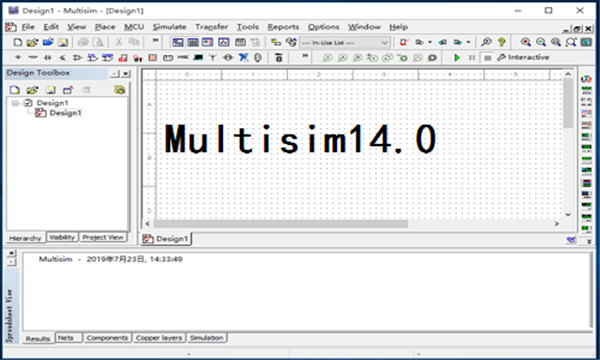Open the Place menu
Image resolution: width=600 pixels, height=360 pixels.
pyautogui.click(x=105, y=27)
